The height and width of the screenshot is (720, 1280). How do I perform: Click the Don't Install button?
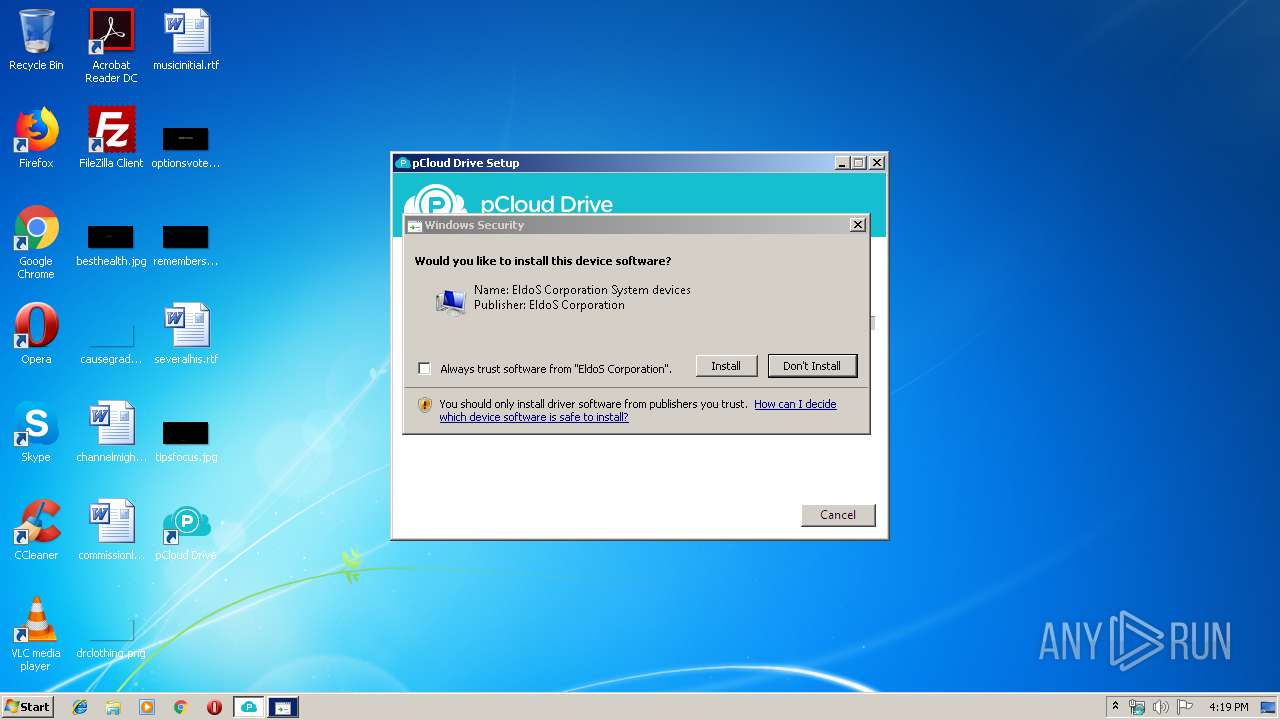[x=812, y=366]
